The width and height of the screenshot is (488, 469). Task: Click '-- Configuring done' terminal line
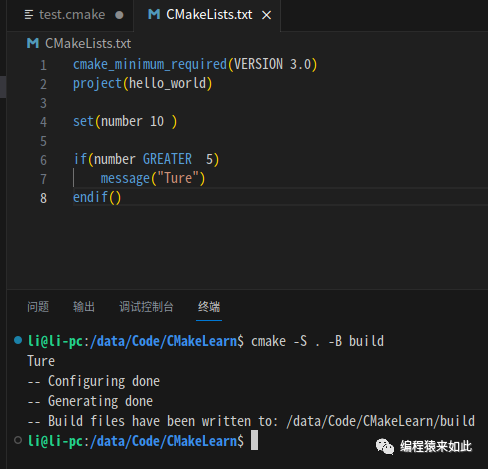[94, 381]
